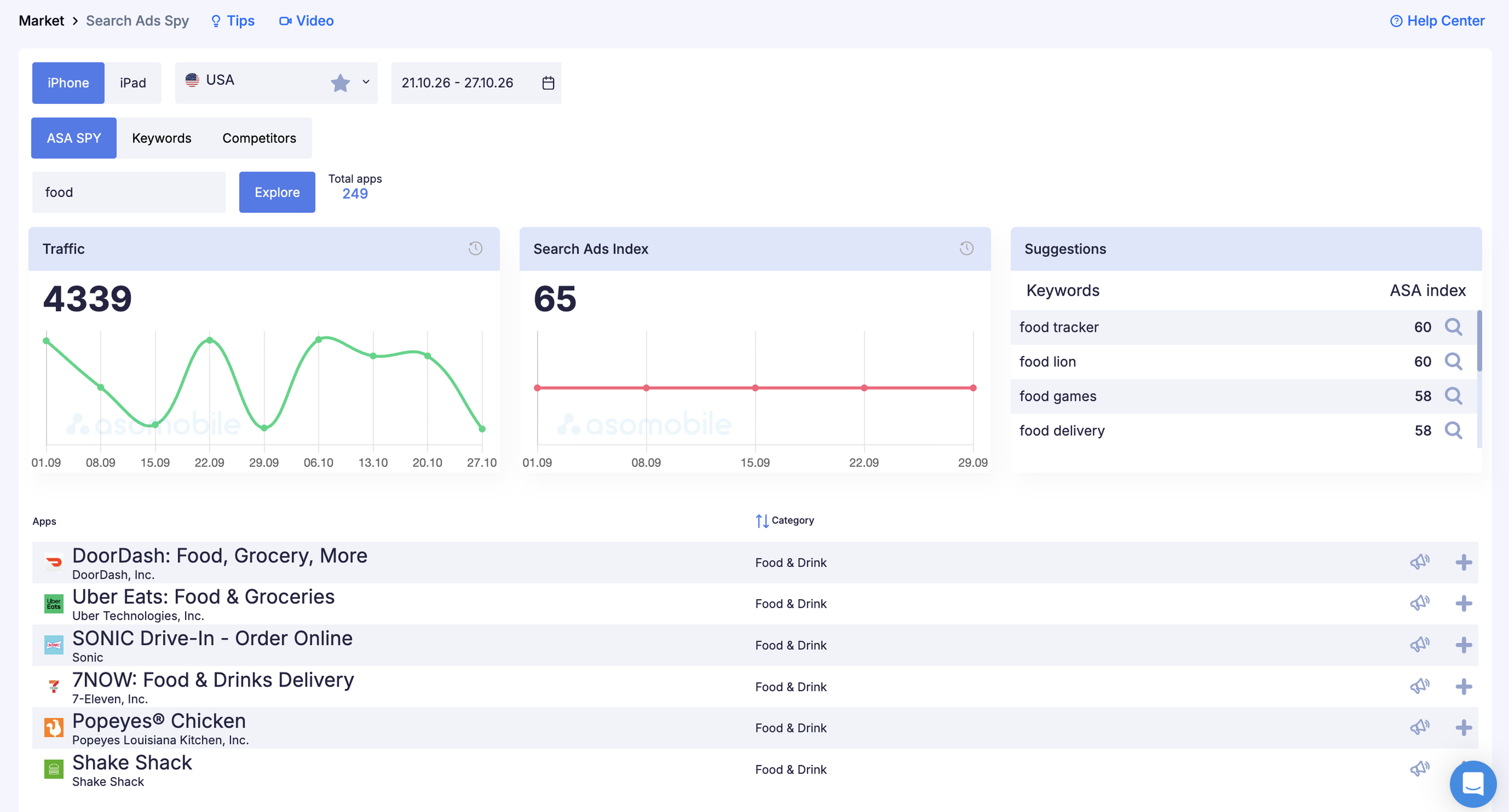Switch to the Keywords tab
This screenshot has height=812, width=1509.
point(162,138)
